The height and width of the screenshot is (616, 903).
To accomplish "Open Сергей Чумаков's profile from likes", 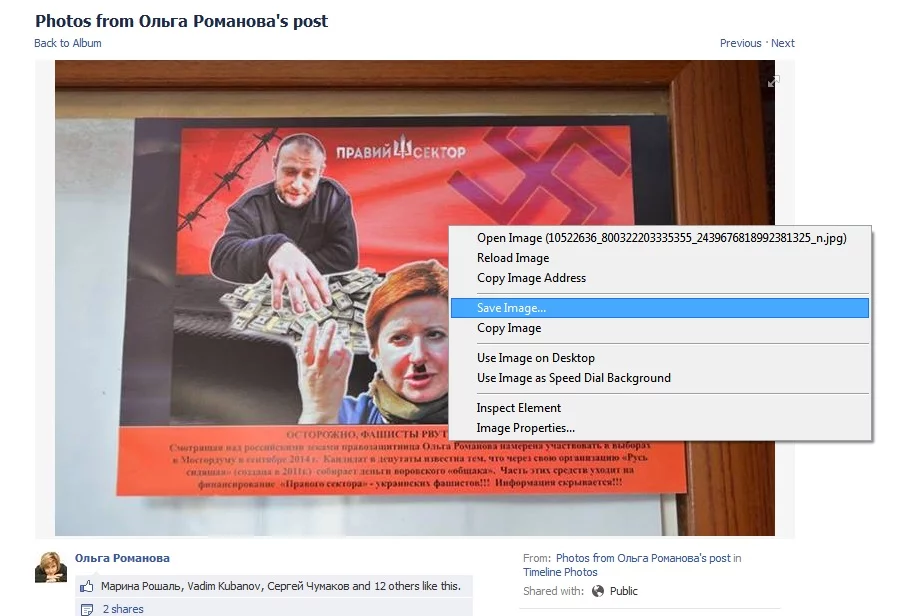I will coord(308,586).
